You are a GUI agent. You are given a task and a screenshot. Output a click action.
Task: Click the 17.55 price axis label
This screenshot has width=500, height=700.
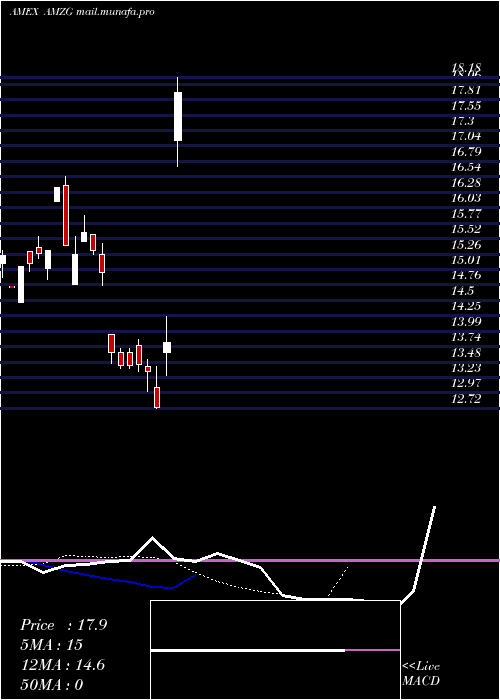click(x=466, y=106)
